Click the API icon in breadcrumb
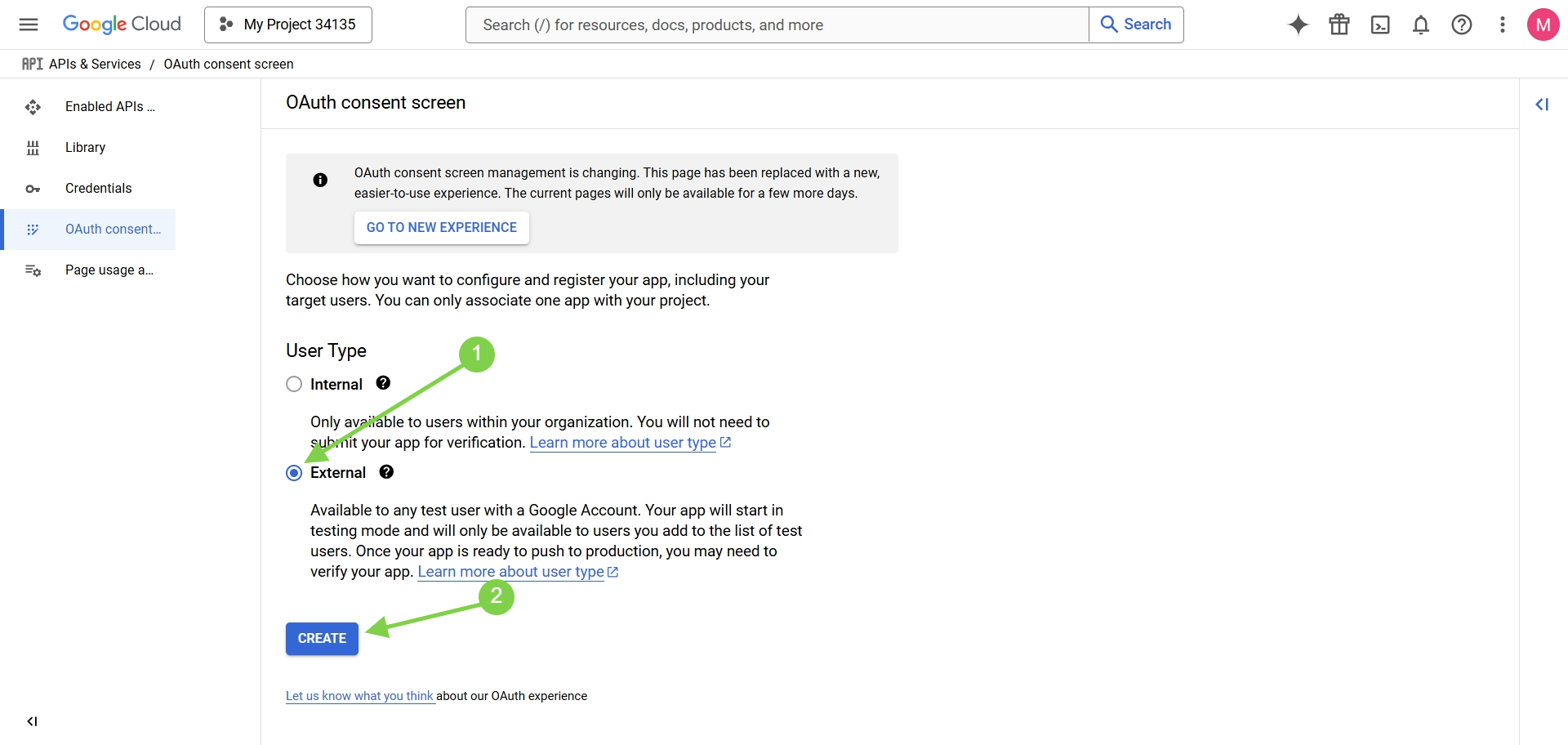 click(32, 64)
